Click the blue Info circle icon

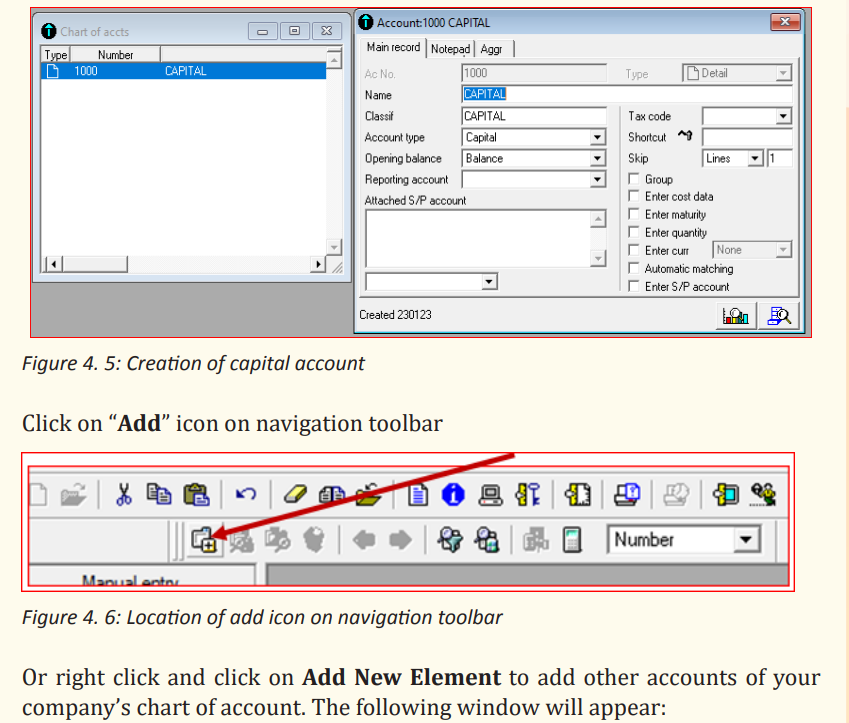(453, 494)
